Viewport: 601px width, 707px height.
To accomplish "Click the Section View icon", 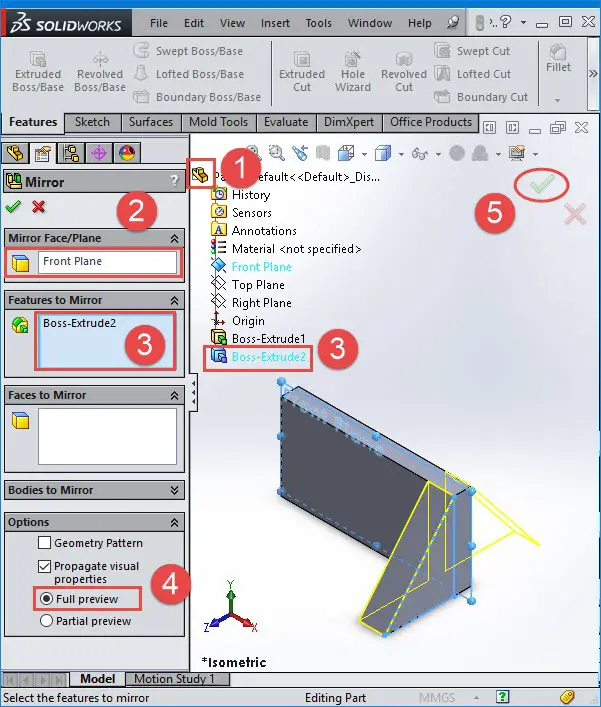I will click(x=323, y=153).
